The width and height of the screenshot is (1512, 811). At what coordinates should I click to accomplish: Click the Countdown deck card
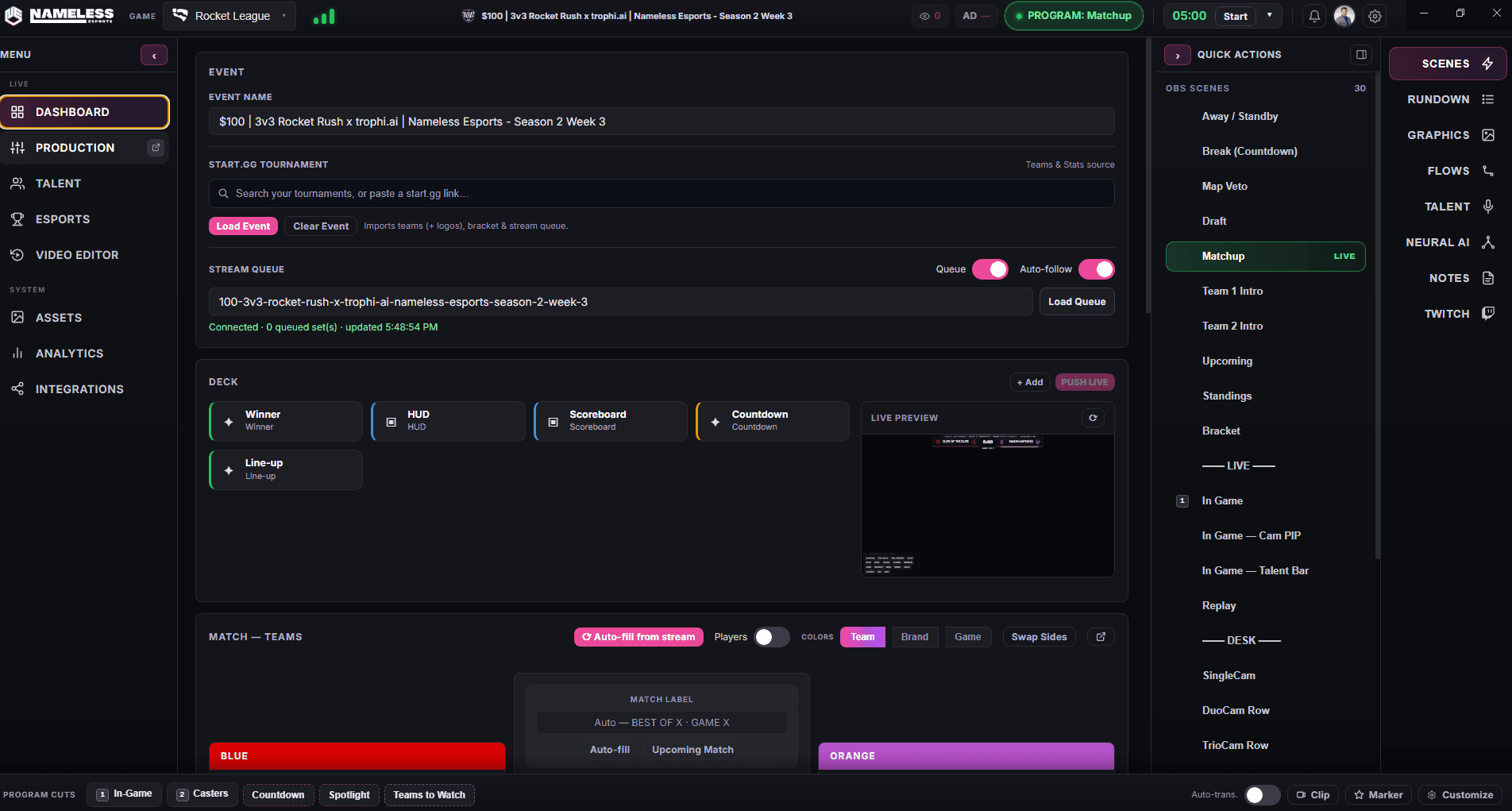pos(772,421)
